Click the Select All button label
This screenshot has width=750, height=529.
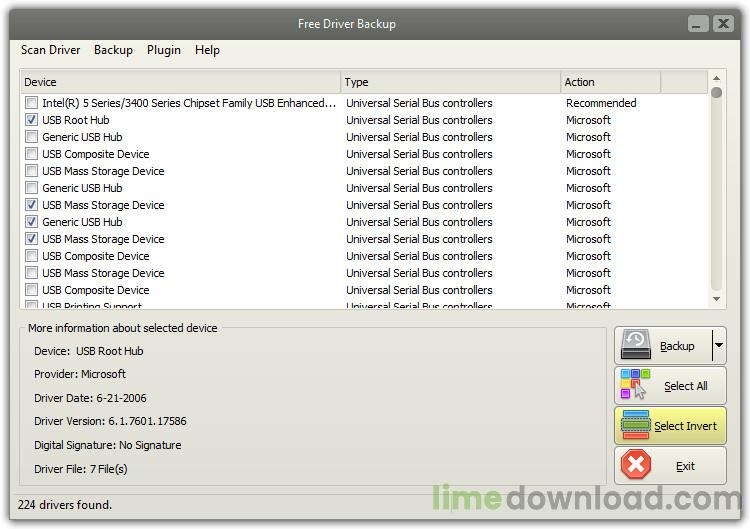pos(685,386)
